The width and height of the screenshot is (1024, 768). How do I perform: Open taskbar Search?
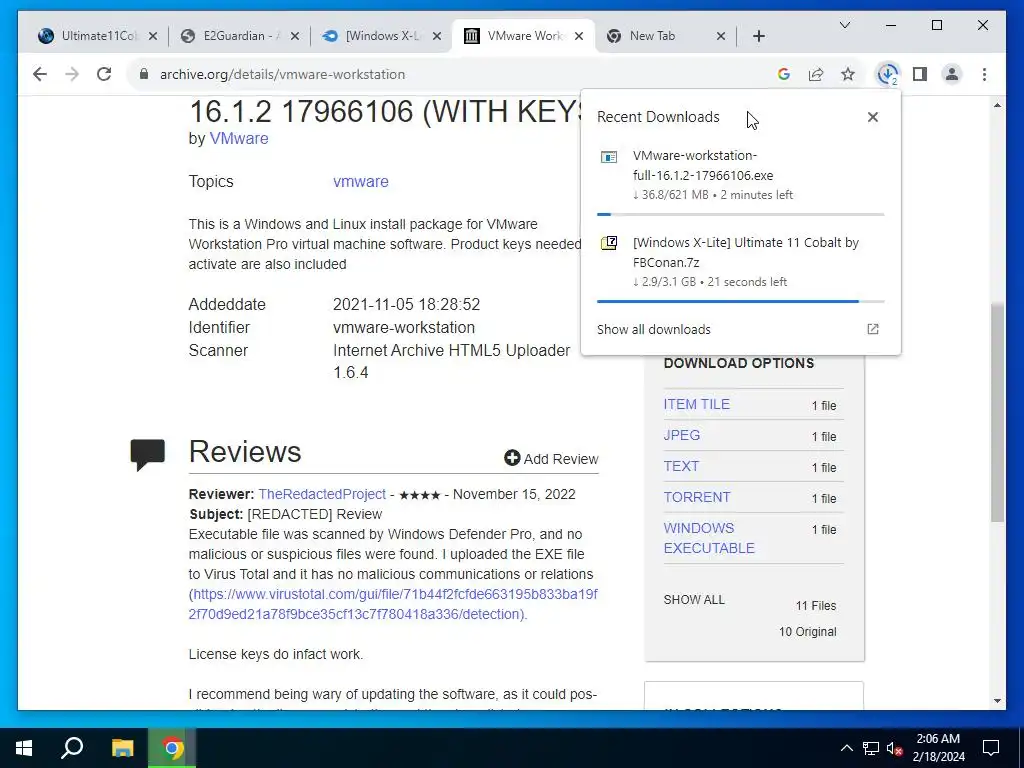tap(72, 748)
